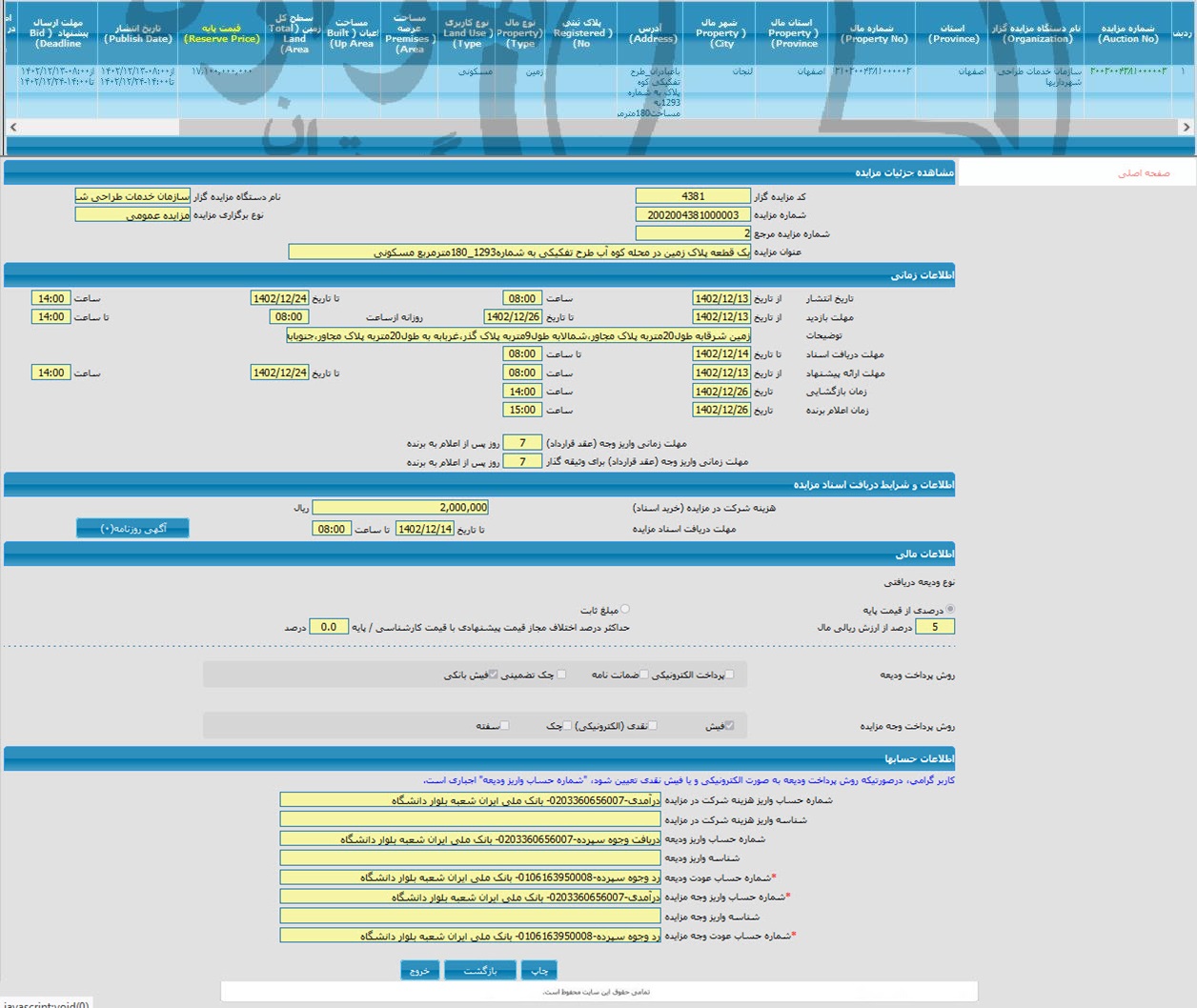
Task: Open the green auction number link in table
Action: point(1127,71)
